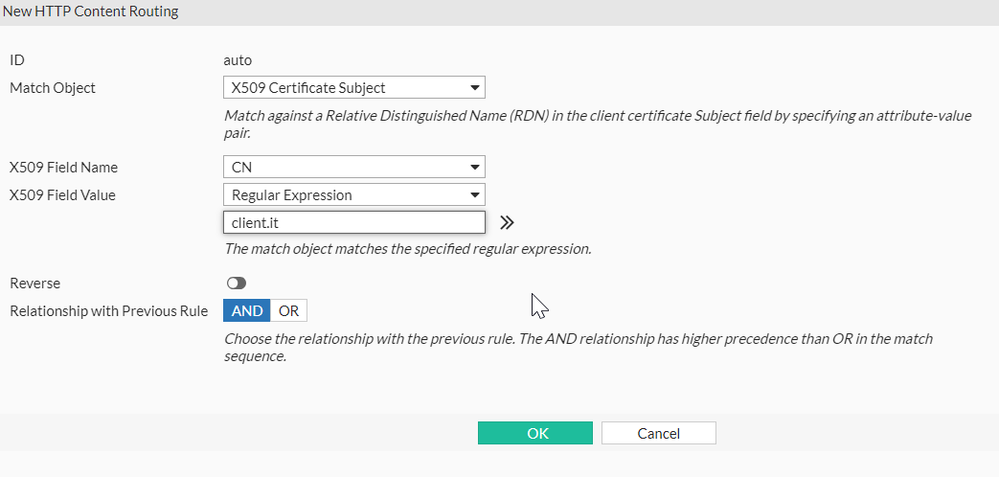
Task: Select AND relationship with previous rule
Action: 247,311
